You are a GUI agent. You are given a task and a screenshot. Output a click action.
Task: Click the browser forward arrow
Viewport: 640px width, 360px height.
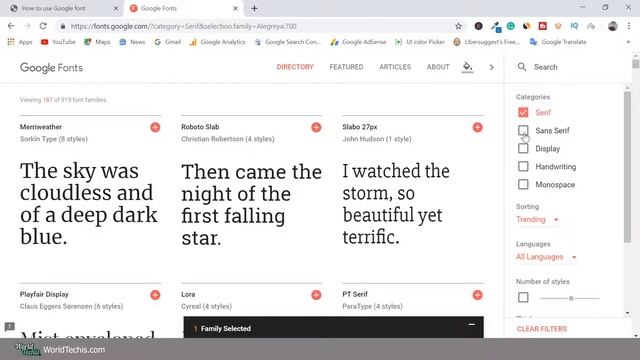pyautogui.click(x=27, y=26)
